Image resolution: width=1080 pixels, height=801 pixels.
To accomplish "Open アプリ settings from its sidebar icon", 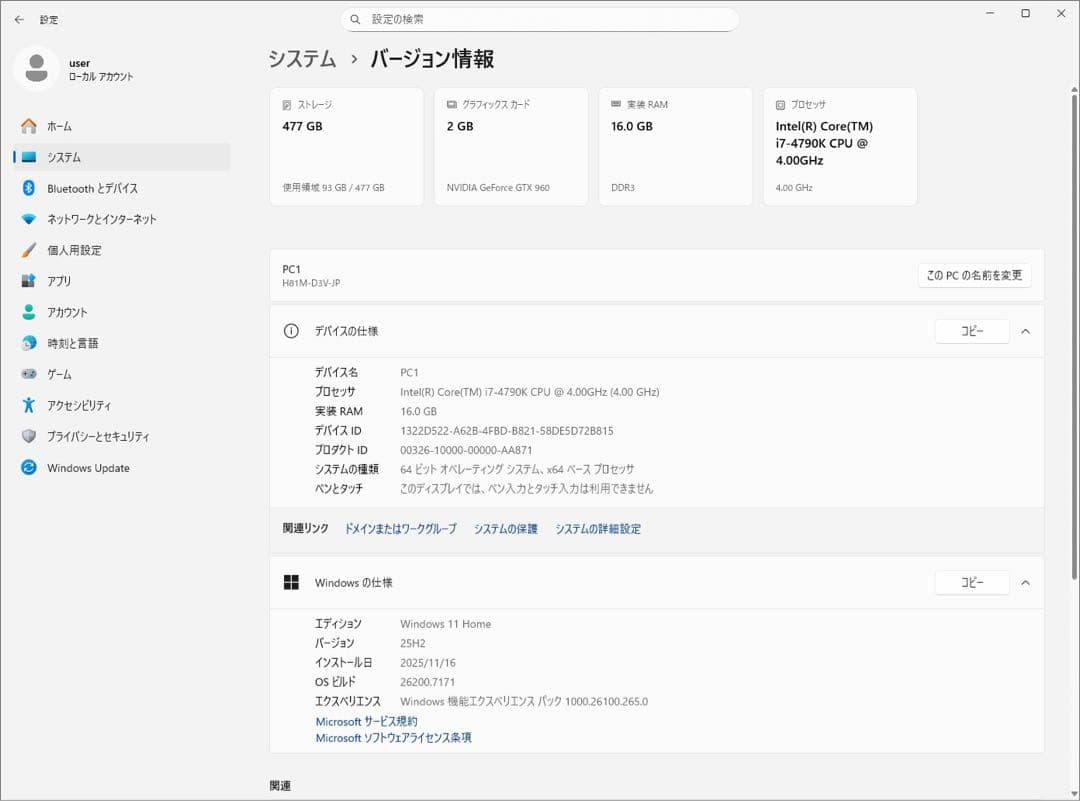I will (30, 281).
